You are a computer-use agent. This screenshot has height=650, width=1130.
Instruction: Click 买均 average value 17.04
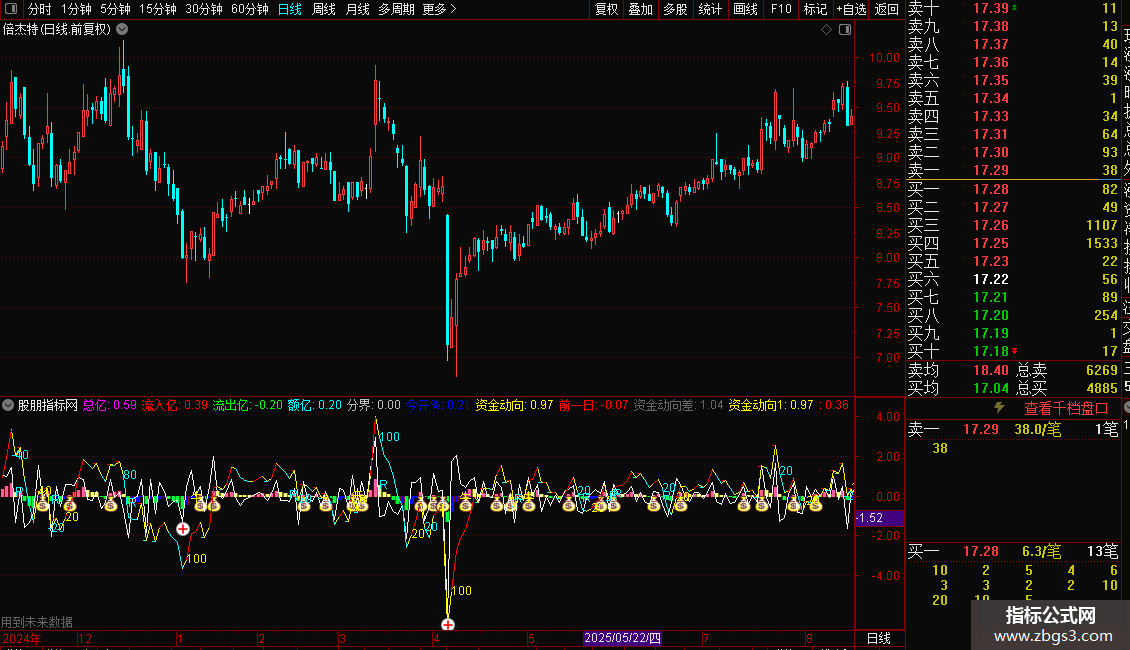click(991, 388)
